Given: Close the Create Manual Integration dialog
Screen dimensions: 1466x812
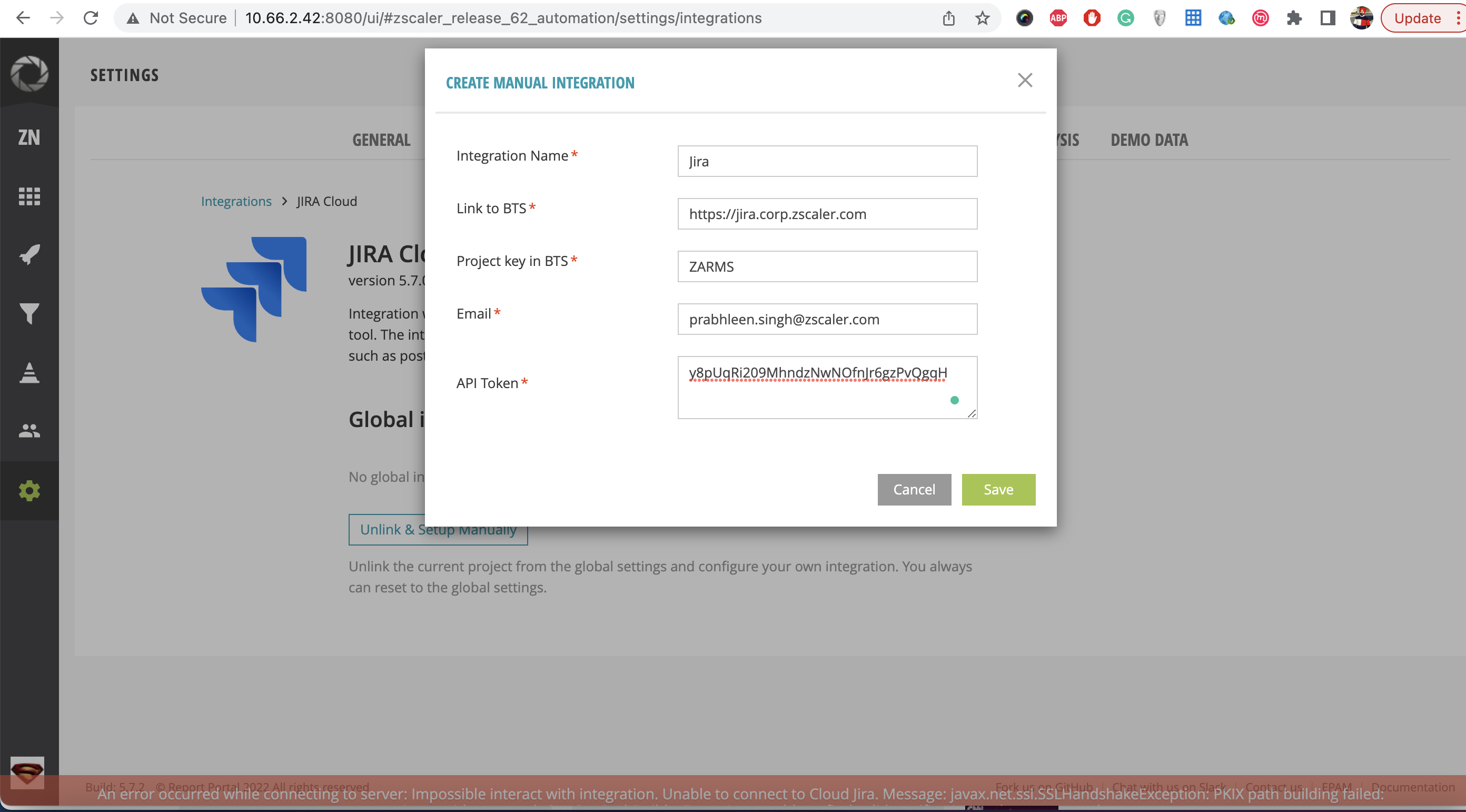Looking at the screenshot, I should click(1024, 80).
